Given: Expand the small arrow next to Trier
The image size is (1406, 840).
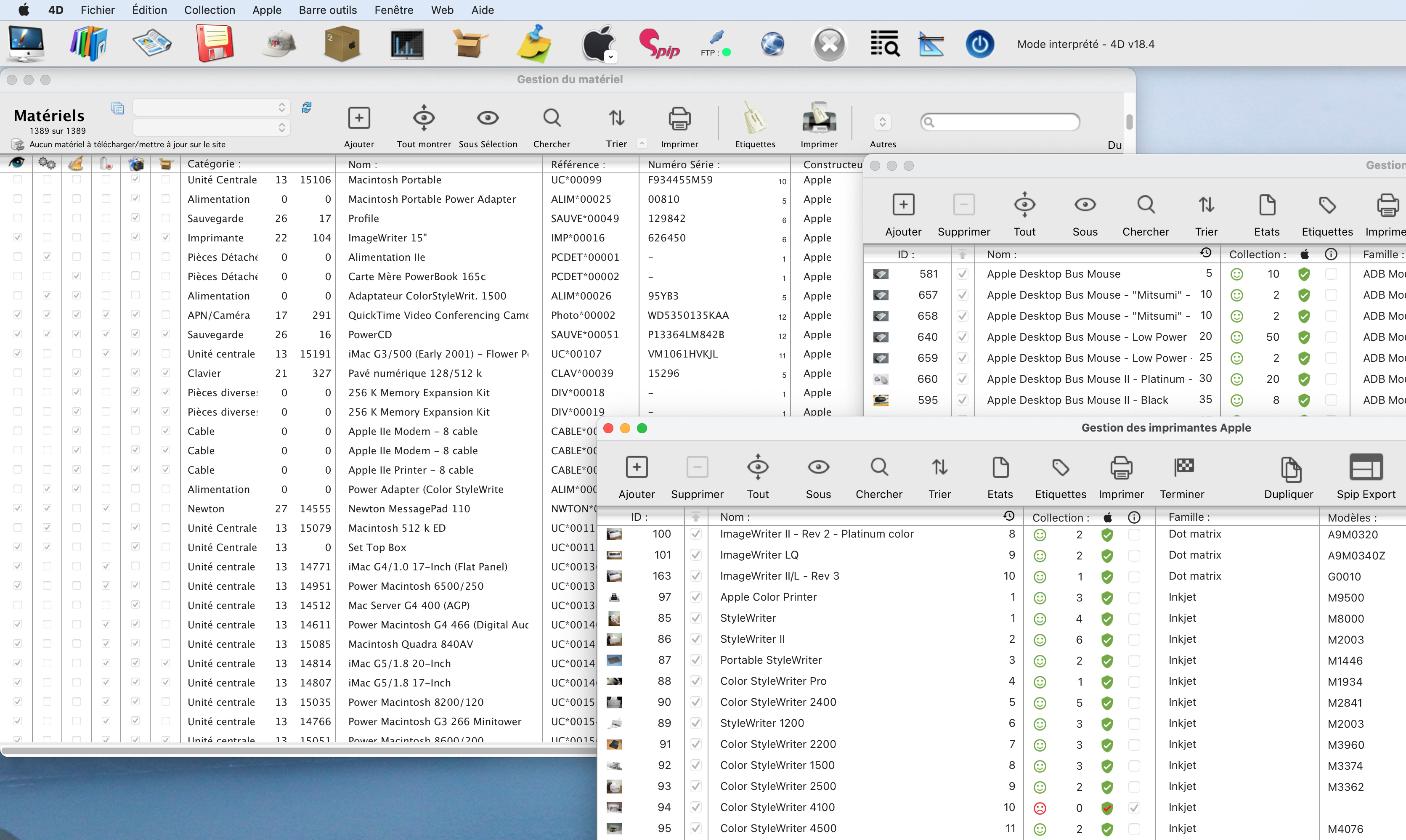Looking at the screenshot, I should tap(642, 143).
